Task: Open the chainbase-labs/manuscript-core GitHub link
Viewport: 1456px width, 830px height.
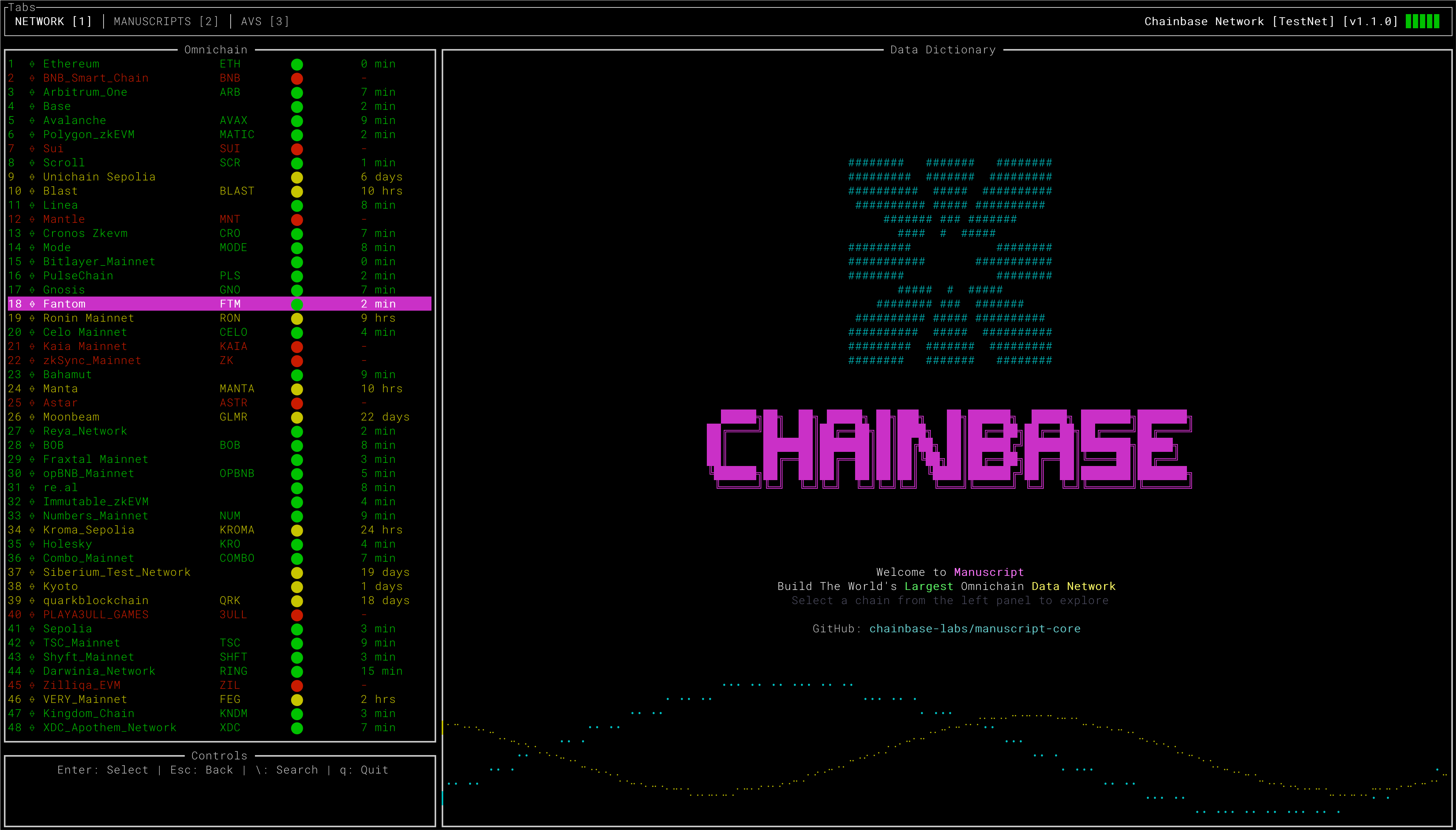Action: tap(974, 629)
